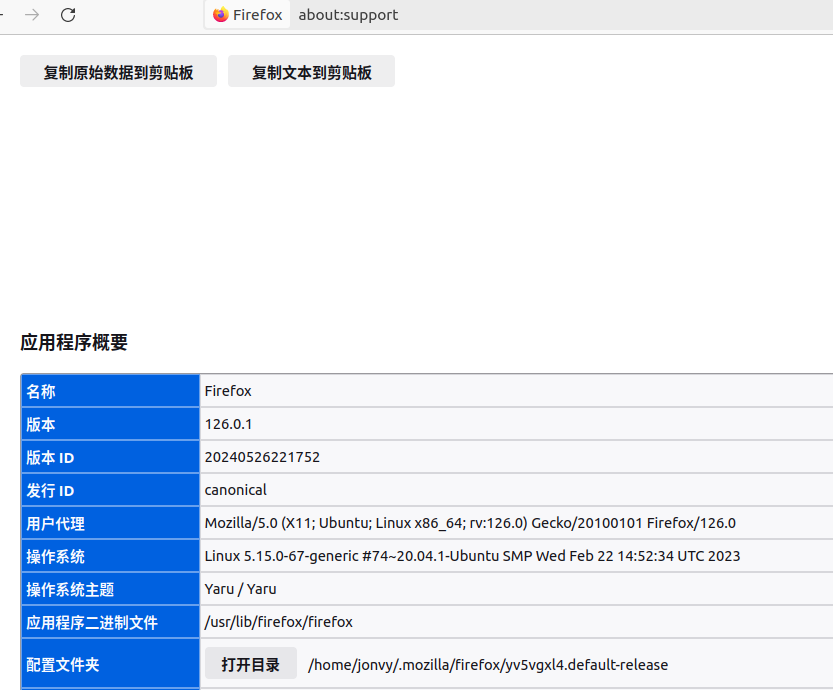833x690 pixels.
Task: Select the 发行 ID row header
Action: point(110,490)
